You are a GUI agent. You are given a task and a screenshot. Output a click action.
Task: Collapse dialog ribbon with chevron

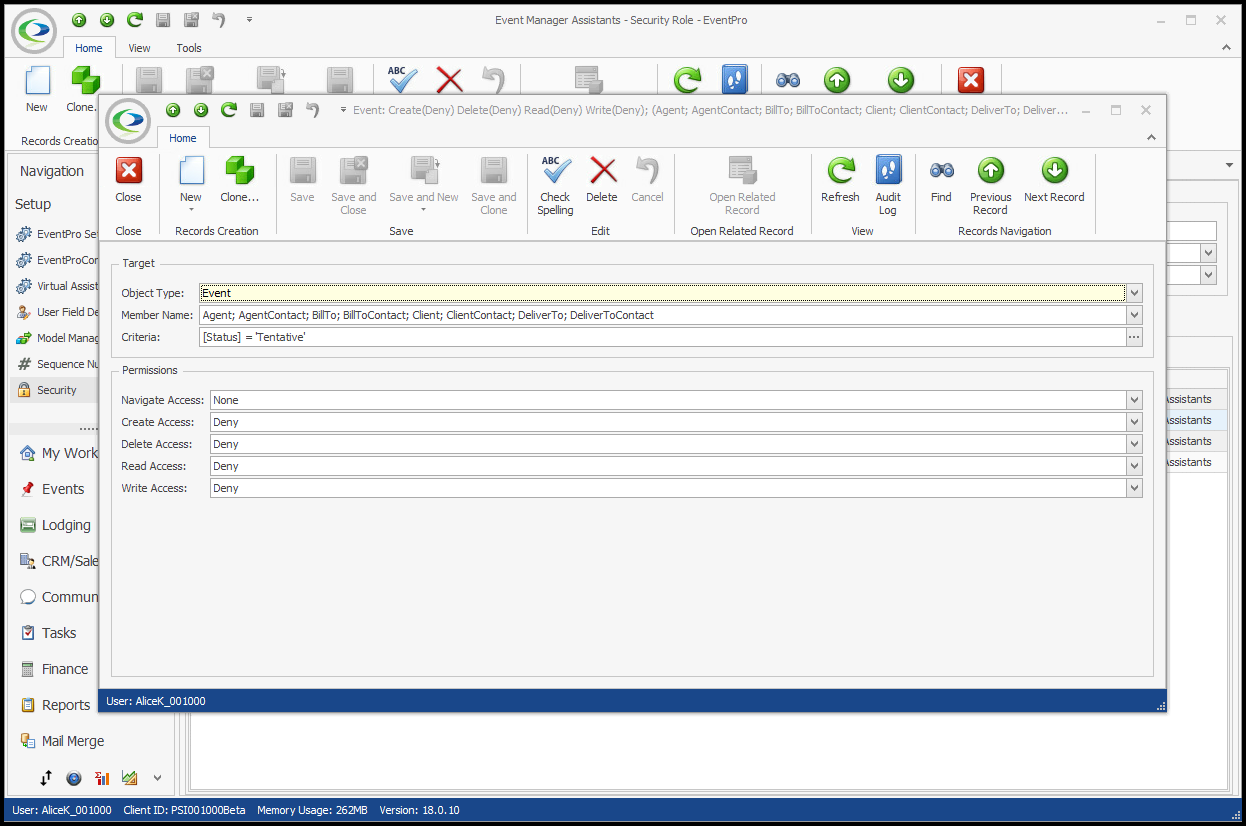coord(1150,138)
